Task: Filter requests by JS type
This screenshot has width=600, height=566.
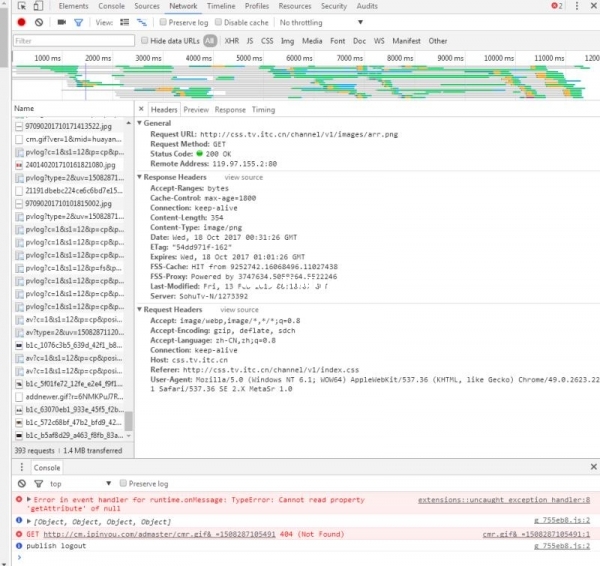Action: click(x=249, y=41)
